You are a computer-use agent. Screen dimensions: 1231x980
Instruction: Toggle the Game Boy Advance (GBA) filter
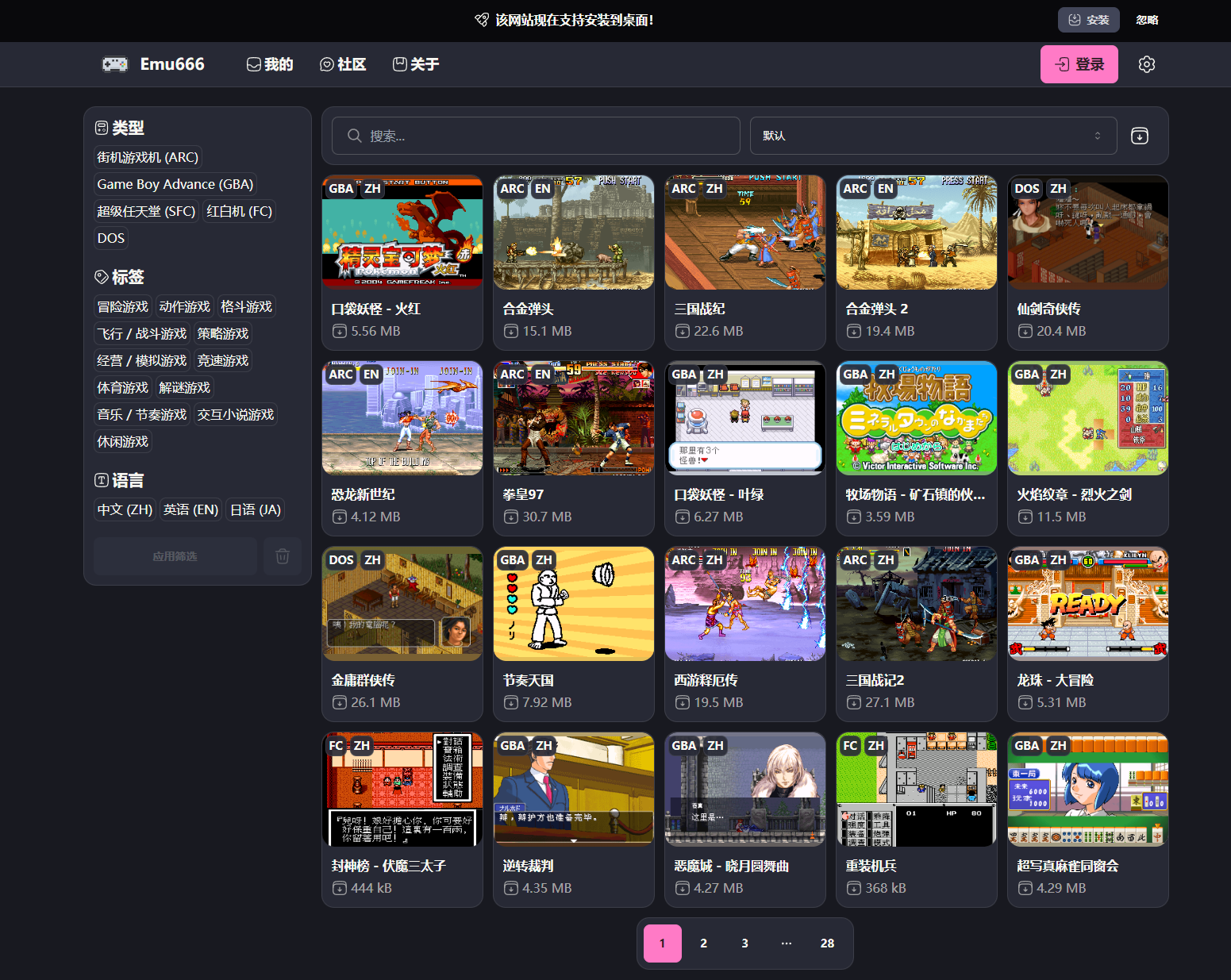click(175, 184)
